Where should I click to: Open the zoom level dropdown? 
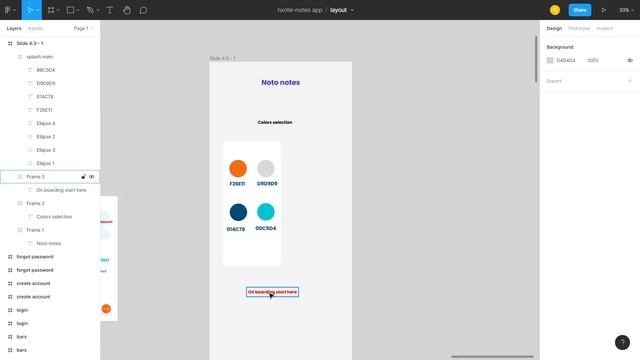pyautogui.click(x=627, y=10)
